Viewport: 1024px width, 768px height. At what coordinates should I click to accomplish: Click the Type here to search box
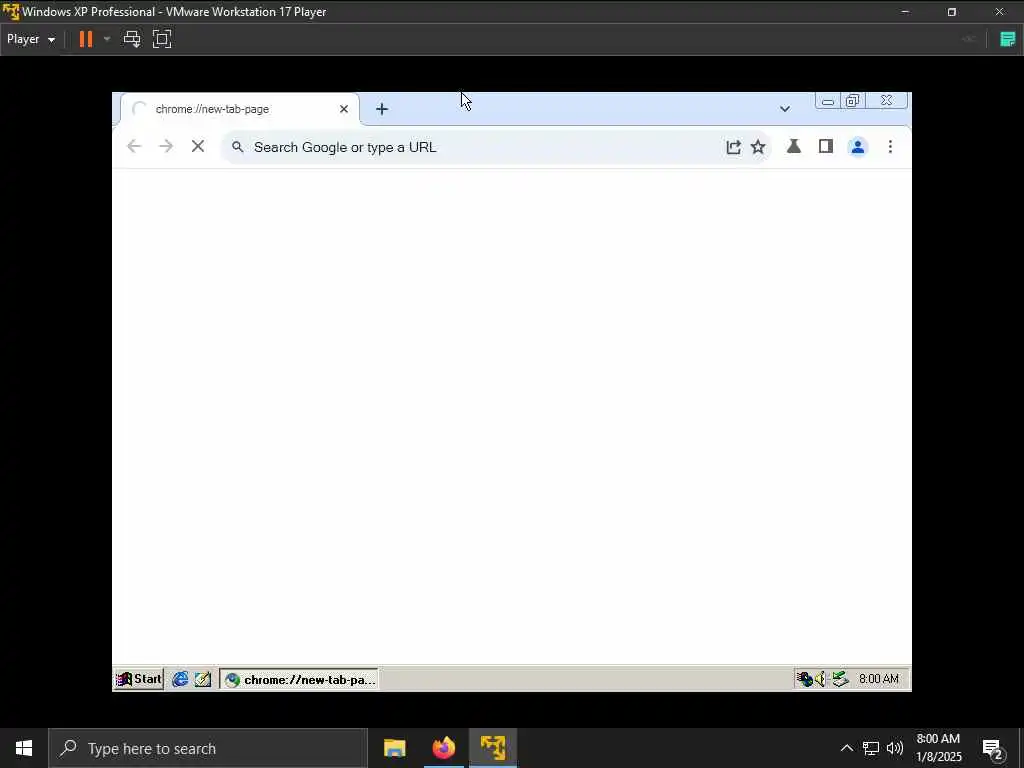point(208,748)
